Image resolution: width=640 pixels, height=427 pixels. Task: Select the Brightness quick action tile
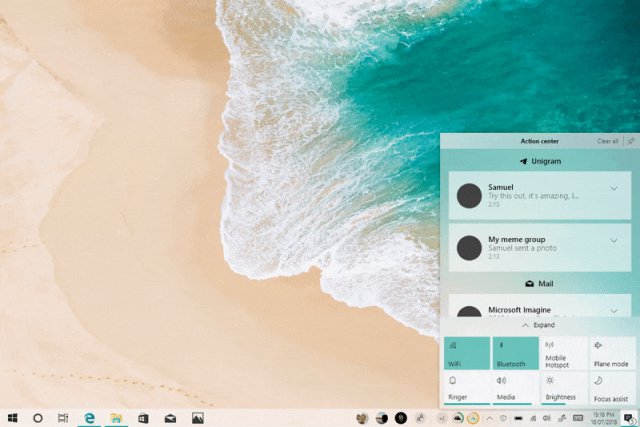pyautogui.click(x=564, y=388)
